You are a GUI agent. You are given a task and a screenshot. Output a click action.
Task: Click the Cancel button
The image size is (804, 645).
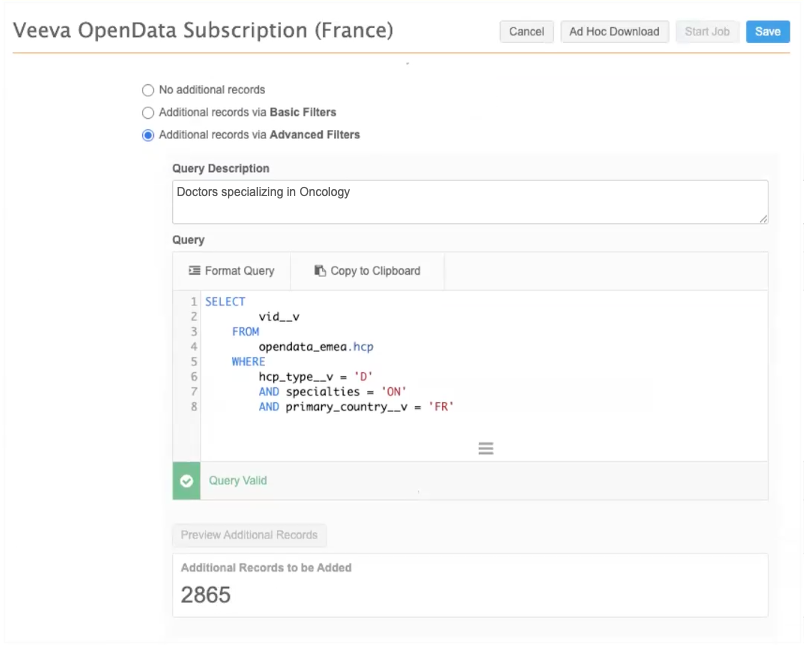pos(526,32)
